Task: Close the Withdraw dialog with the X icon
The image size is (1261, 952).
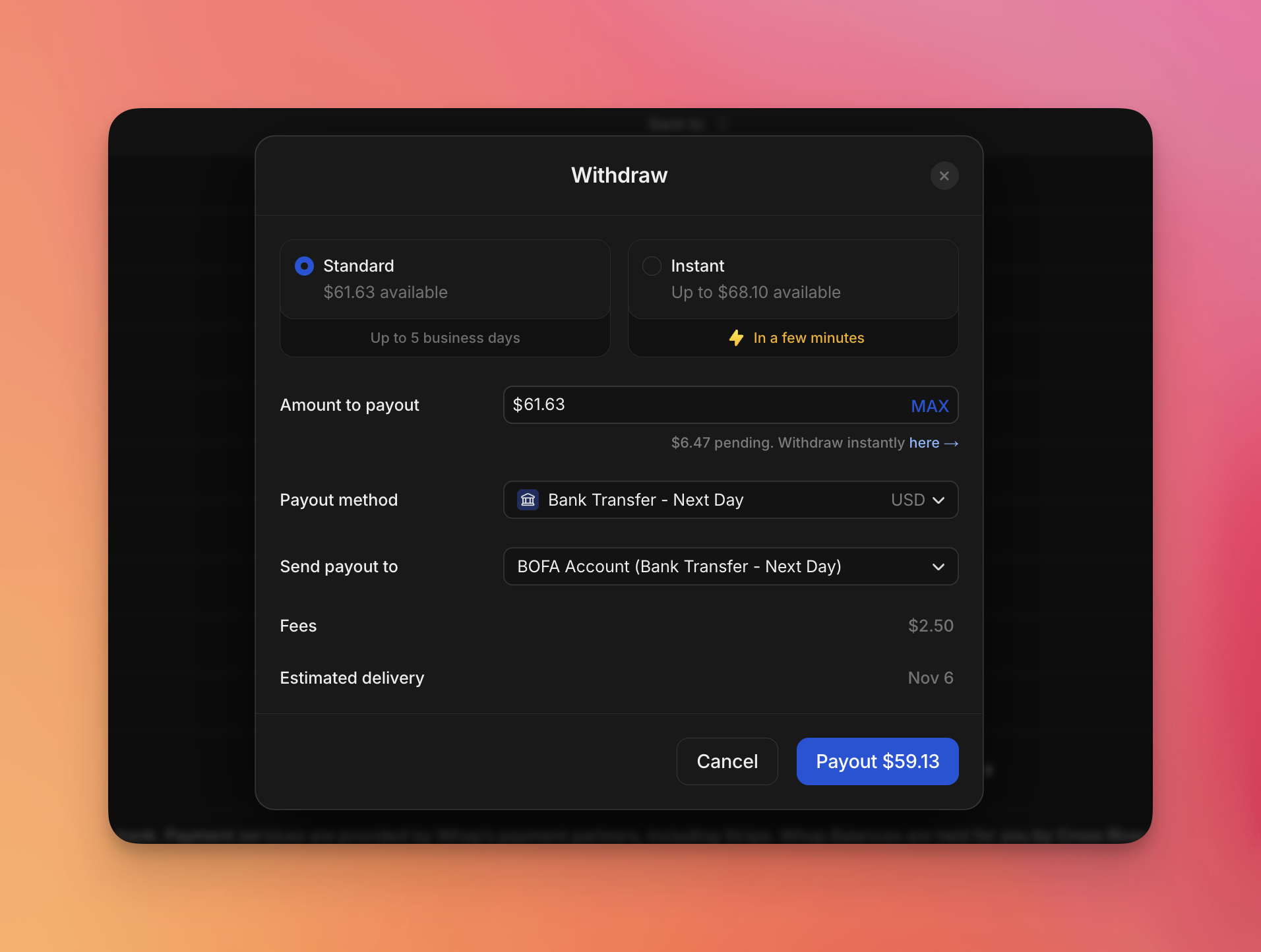Action: pos(944,176)
